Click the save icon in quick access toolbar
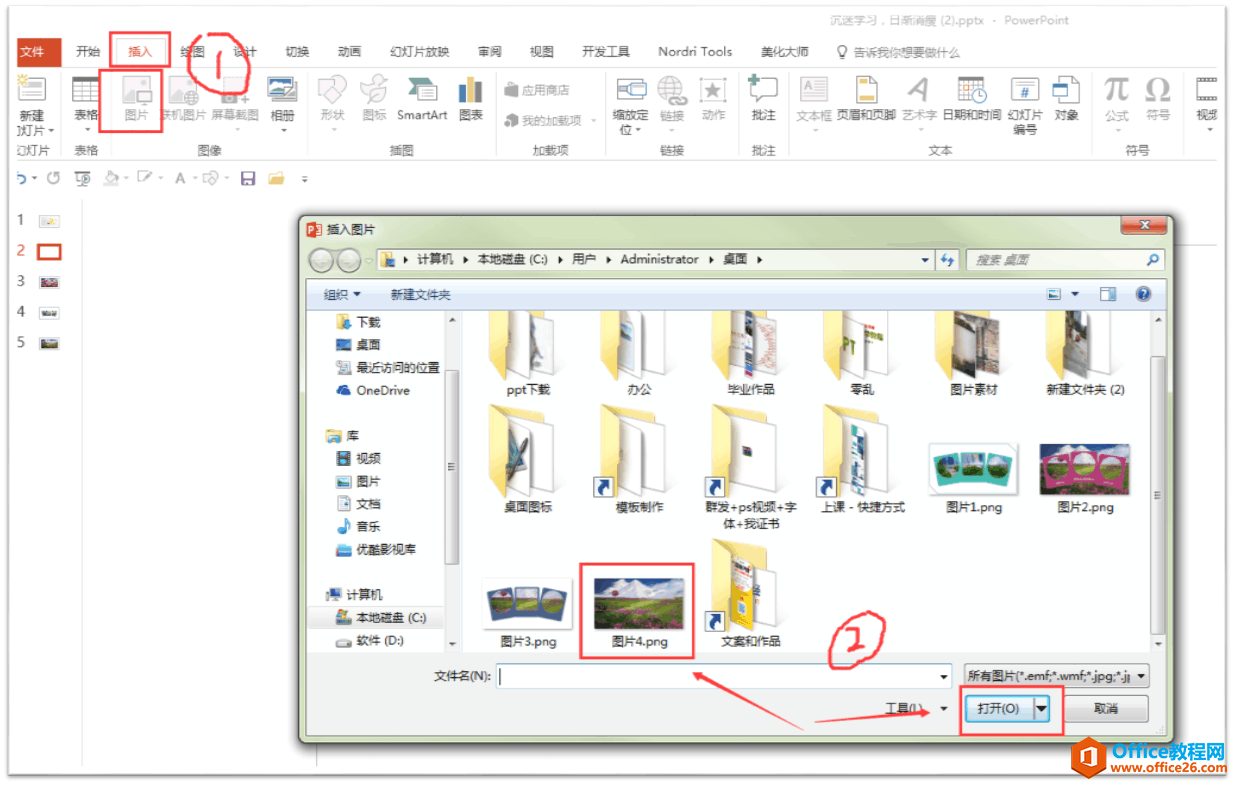The height and width of the screenshot is (785, 1234). coord(248,178)
